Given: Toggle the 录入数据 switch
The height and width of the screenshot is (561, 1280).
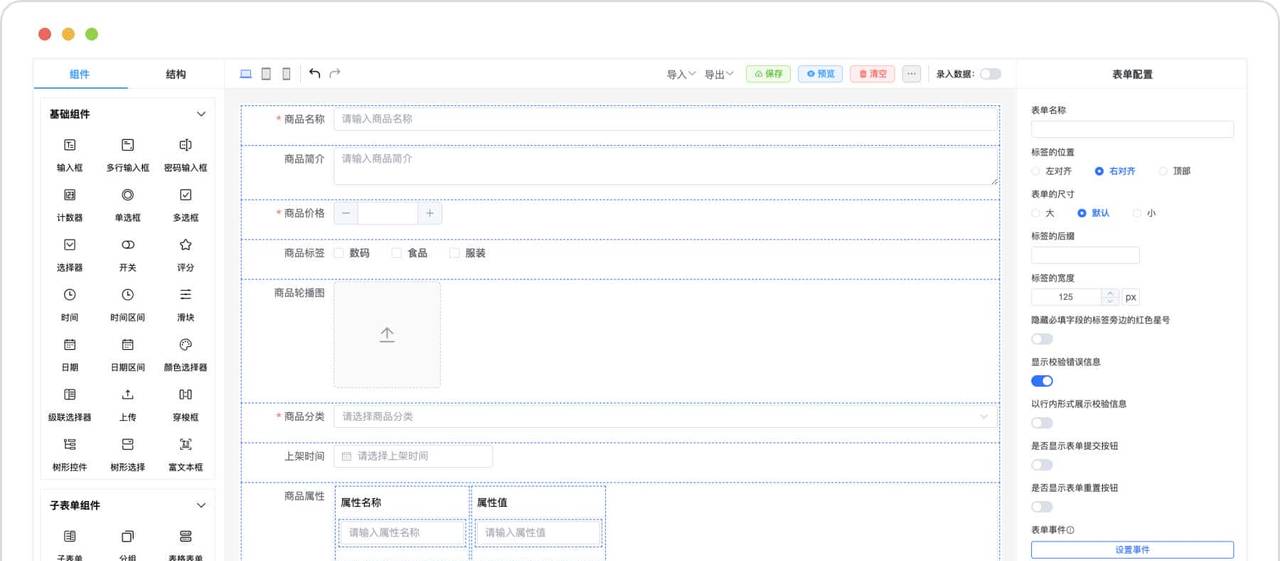Looking at the screenshot, I should tap(990, 74).
